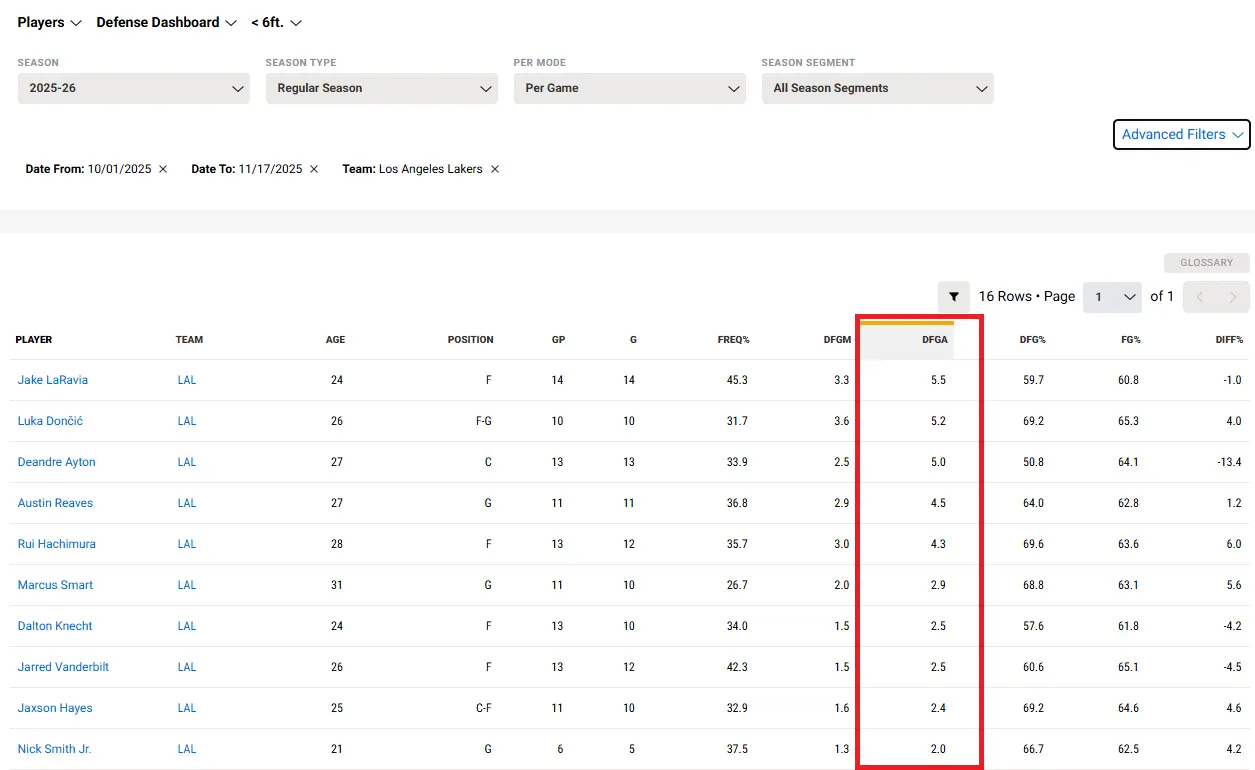Screen dimensions: 1255x770
Task: Remove the Date From filter chip
Action: [163, 169]
